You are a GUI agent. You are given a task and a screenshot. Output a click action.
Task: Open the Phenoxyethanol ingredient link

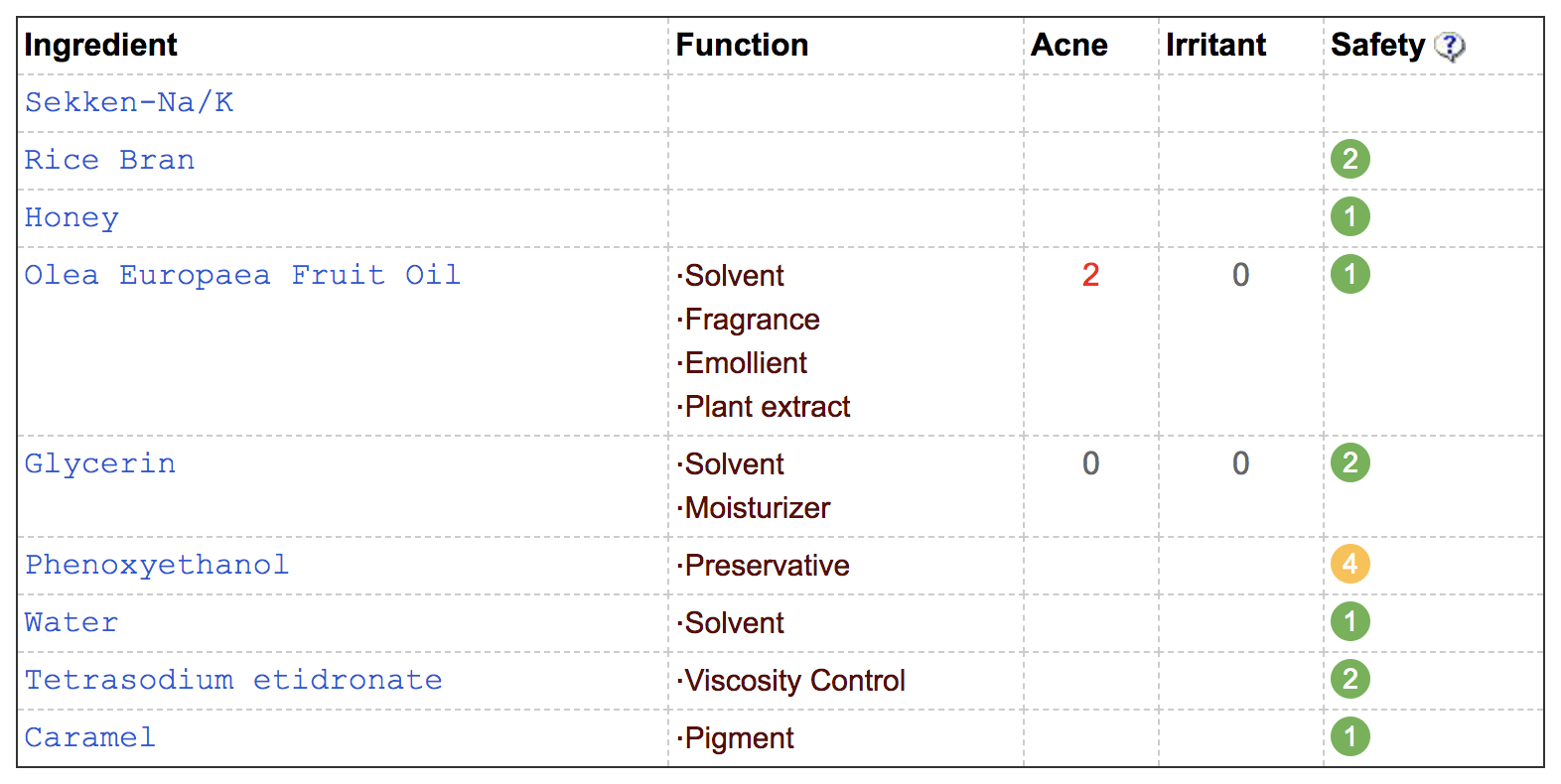(x=157, y=566)
